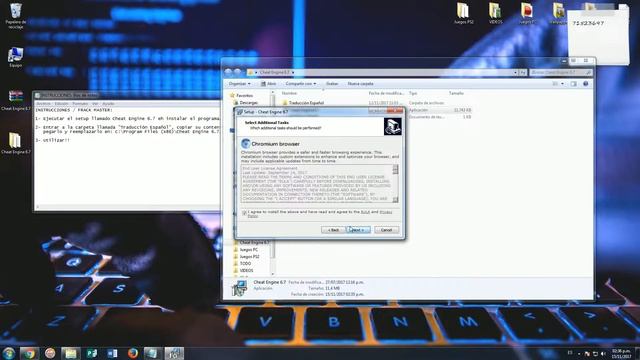Expand the Compartir con dropdown

pyautogui.click(x=301, y=84)
